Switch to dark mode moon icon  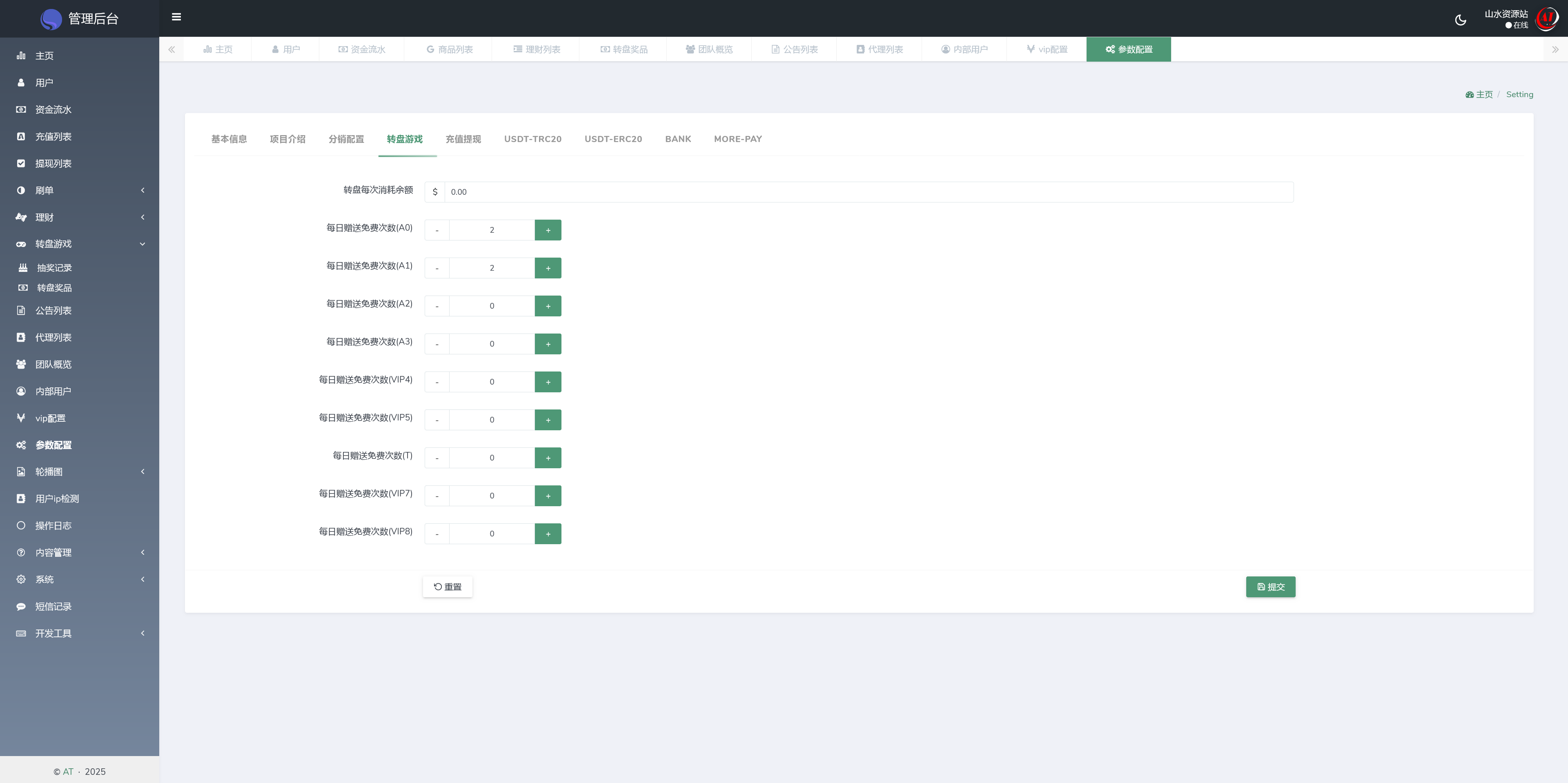[1460, 20]
